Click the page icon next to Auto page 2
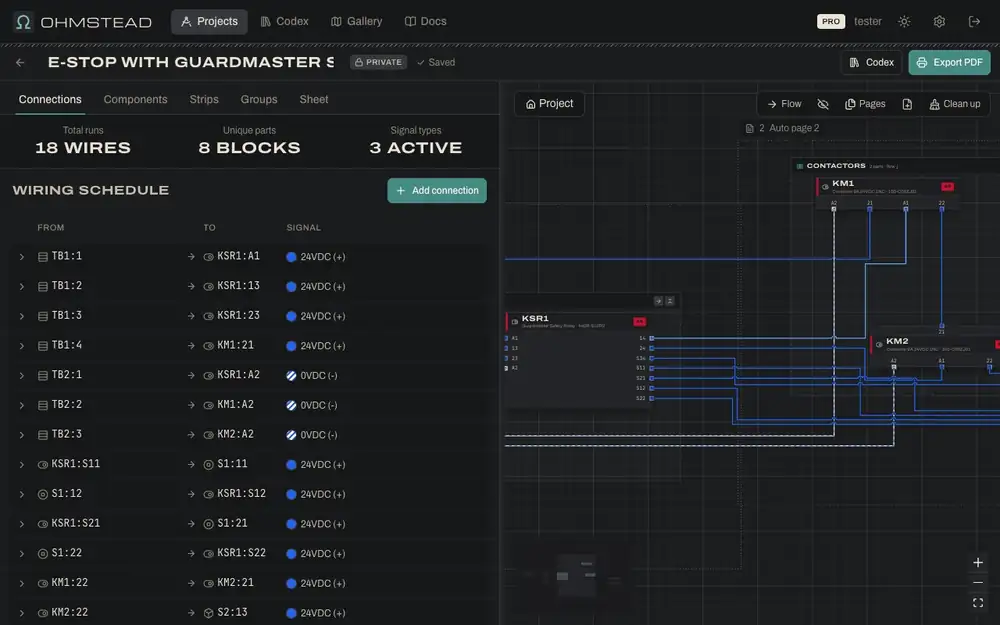Viewport: 1000px width, 625px height. [x=749, y=128]
